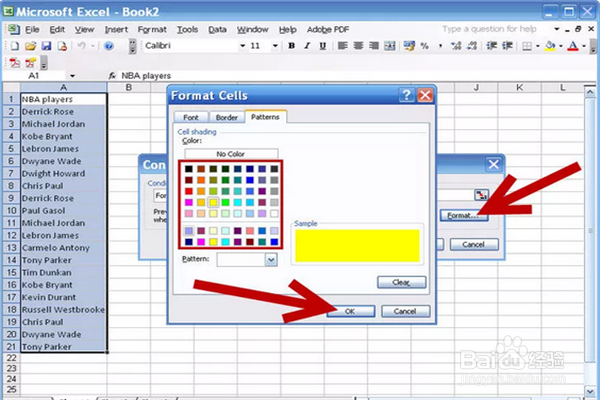
Task: Click the New workbook icon
Action: click(x=15, y=46)
